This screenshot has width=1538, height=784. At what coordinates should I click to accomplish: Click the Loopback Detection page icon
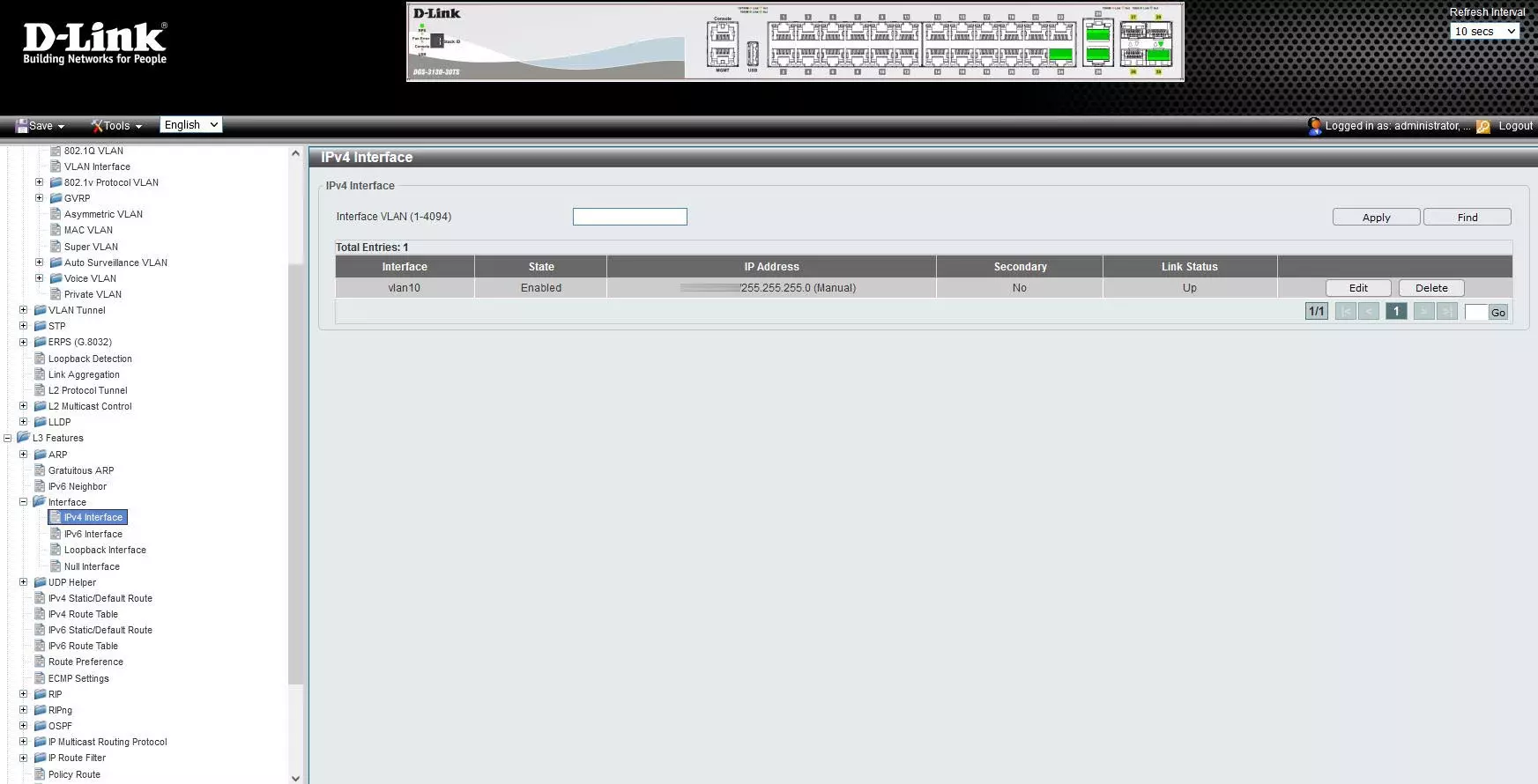click(x=40, y=359)
